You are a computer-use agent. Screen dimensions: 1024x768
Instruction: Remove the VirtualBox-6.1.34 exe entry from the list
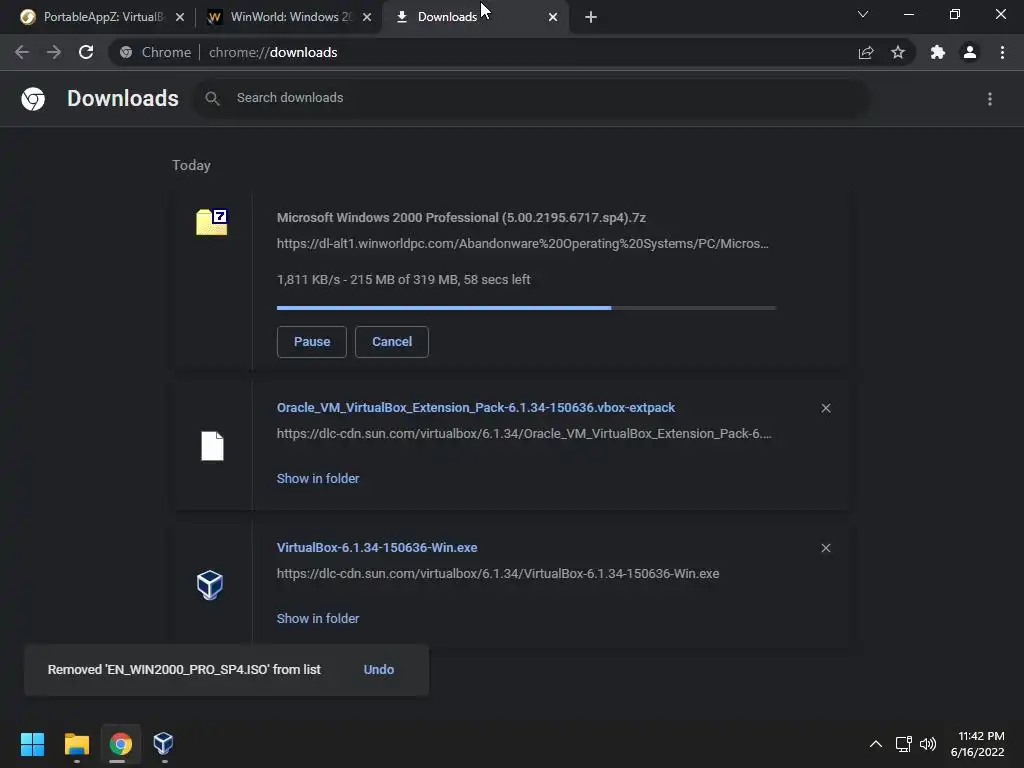826,548
